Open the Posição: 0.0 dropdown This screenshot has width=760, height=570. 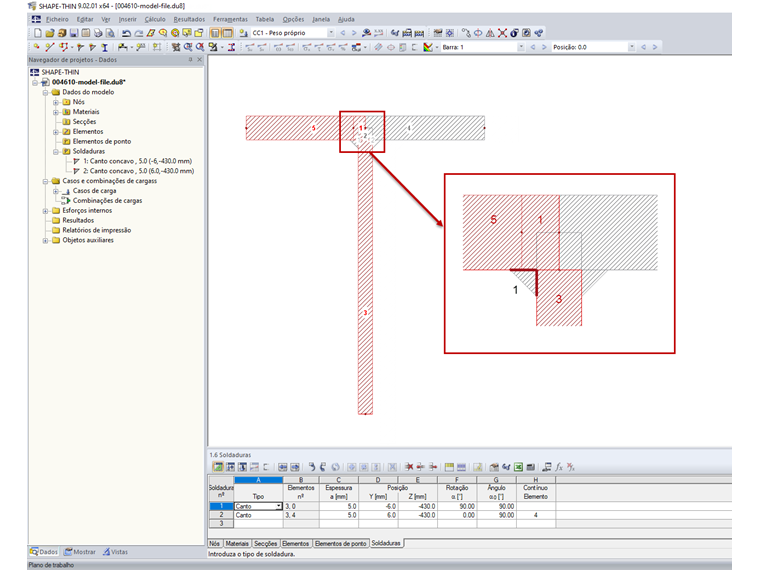632,47
